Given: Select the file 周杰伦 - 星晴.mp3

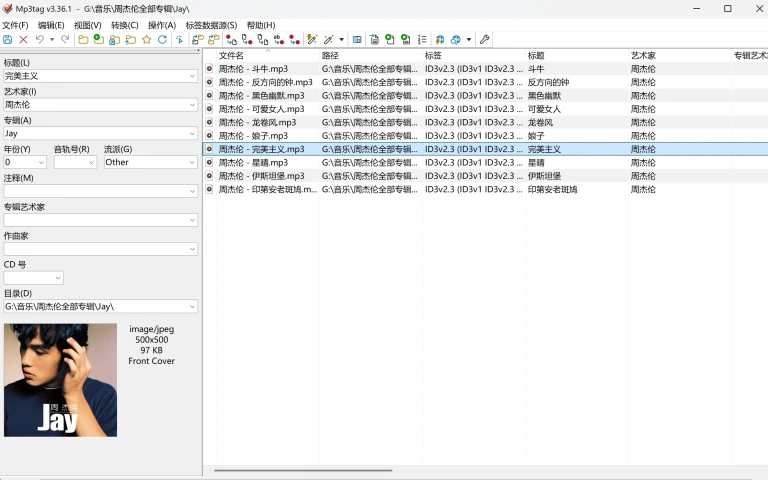Looking at the screenshot, I should (x=253, y=163).
